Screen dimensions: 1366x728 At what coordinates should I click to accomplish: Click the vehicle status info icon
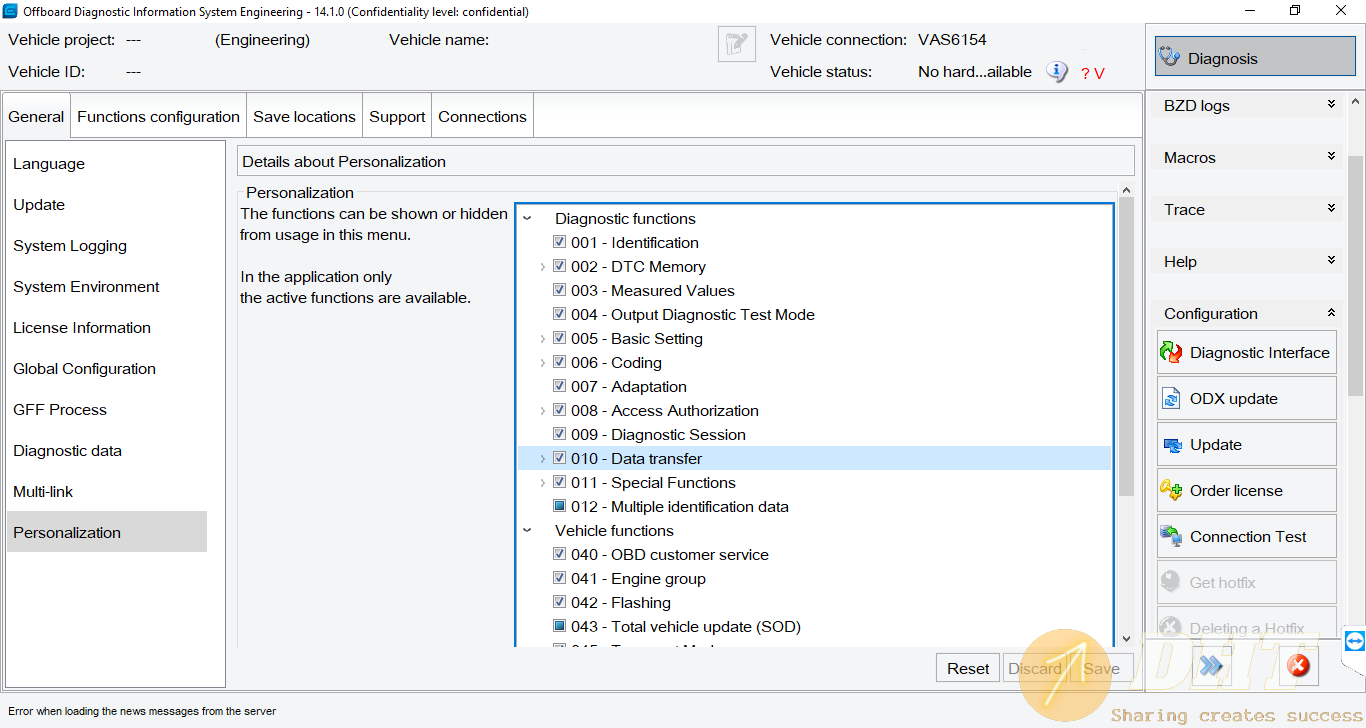(1056, 72)
